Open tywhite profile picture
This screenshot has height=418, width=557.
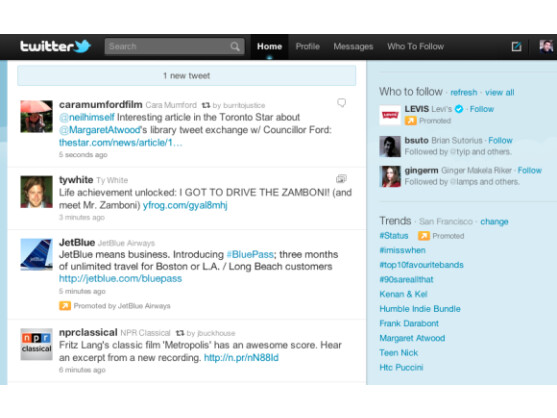(36, 192)
